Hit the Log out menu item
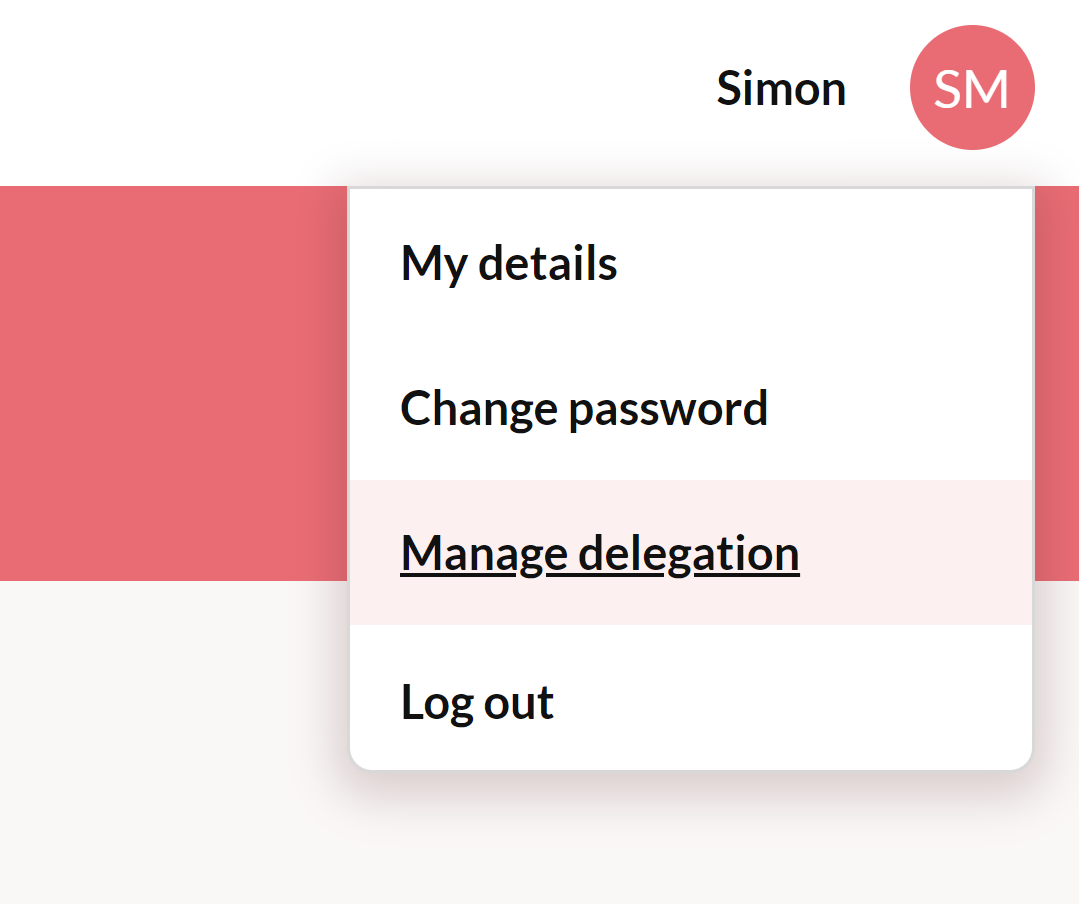This screenshot has height=904, width=1079. (477, 702)
